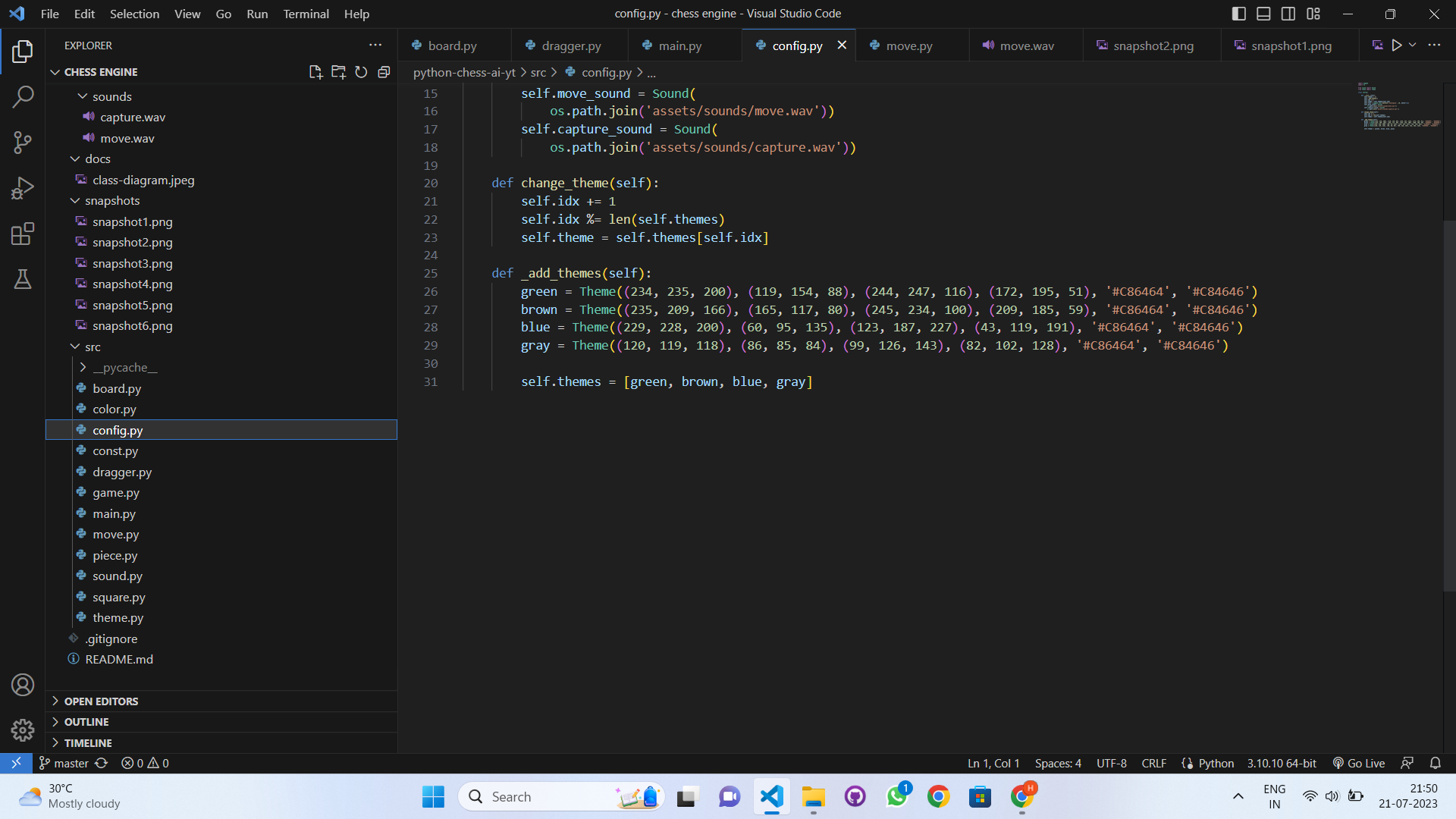Open the Search view in activity bar

23,96
